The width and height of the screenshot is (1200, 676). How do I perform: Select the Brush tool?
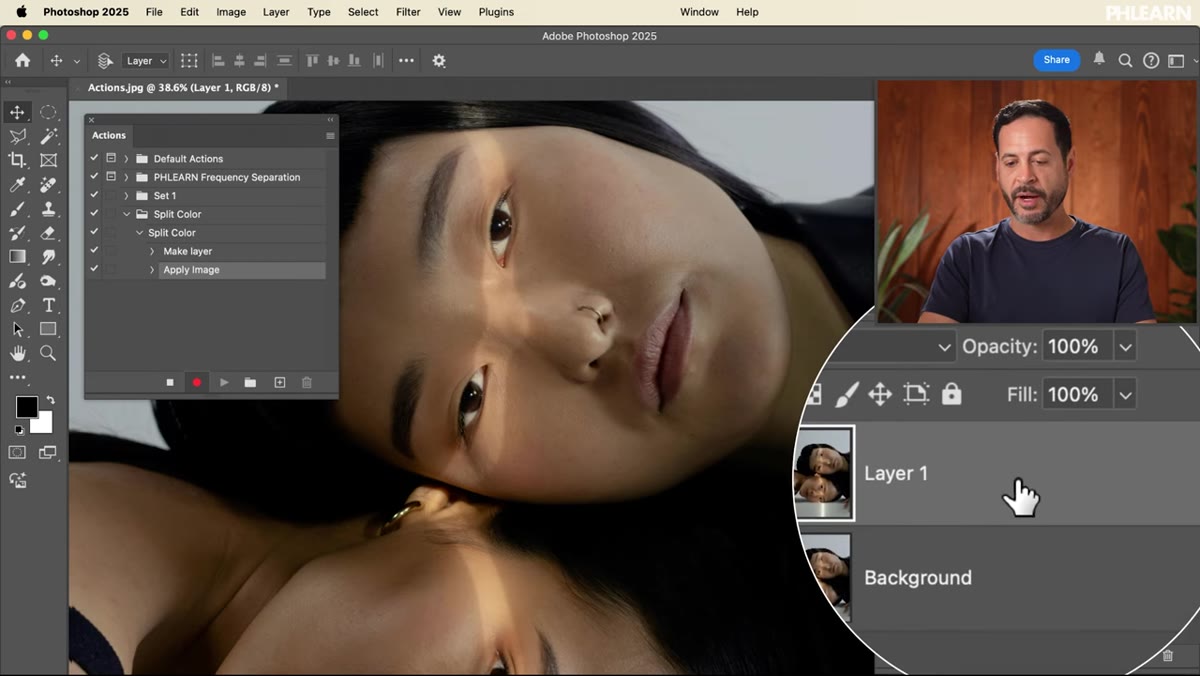click(x=17, y=209)
